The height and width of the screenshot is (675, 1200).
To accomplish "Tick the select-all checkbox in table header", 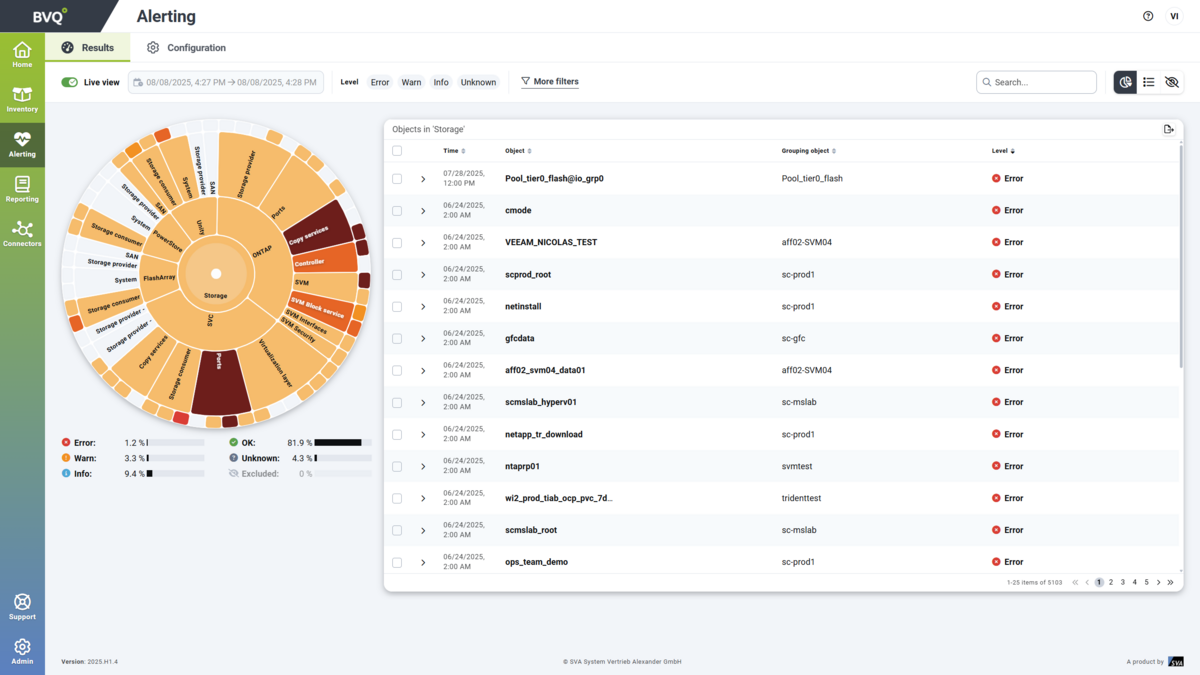I will [397, 151].
